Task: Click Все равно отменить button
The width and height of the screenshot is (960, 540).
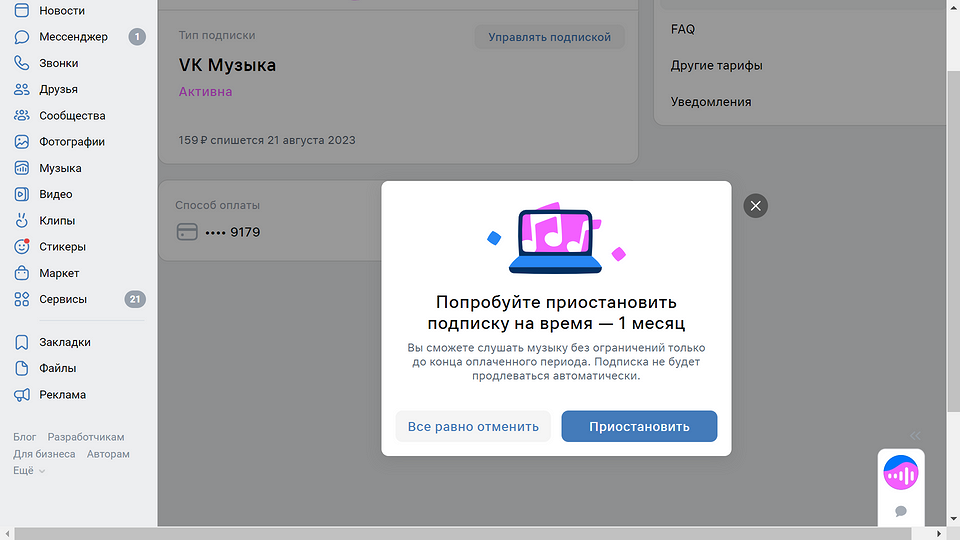Action: [x=473, y=426]
